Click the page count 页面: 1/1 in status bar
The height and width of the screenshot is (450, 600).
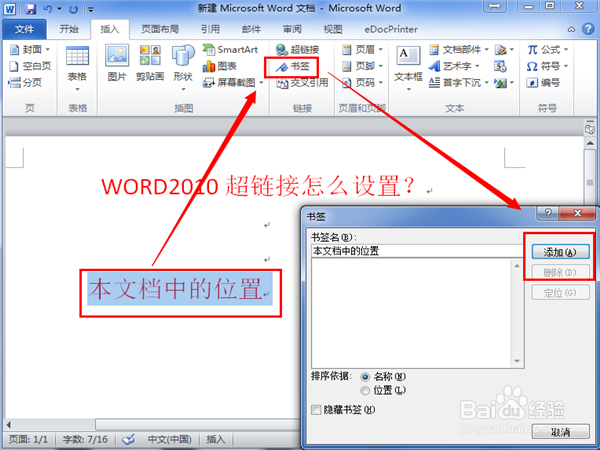point(28,439)
